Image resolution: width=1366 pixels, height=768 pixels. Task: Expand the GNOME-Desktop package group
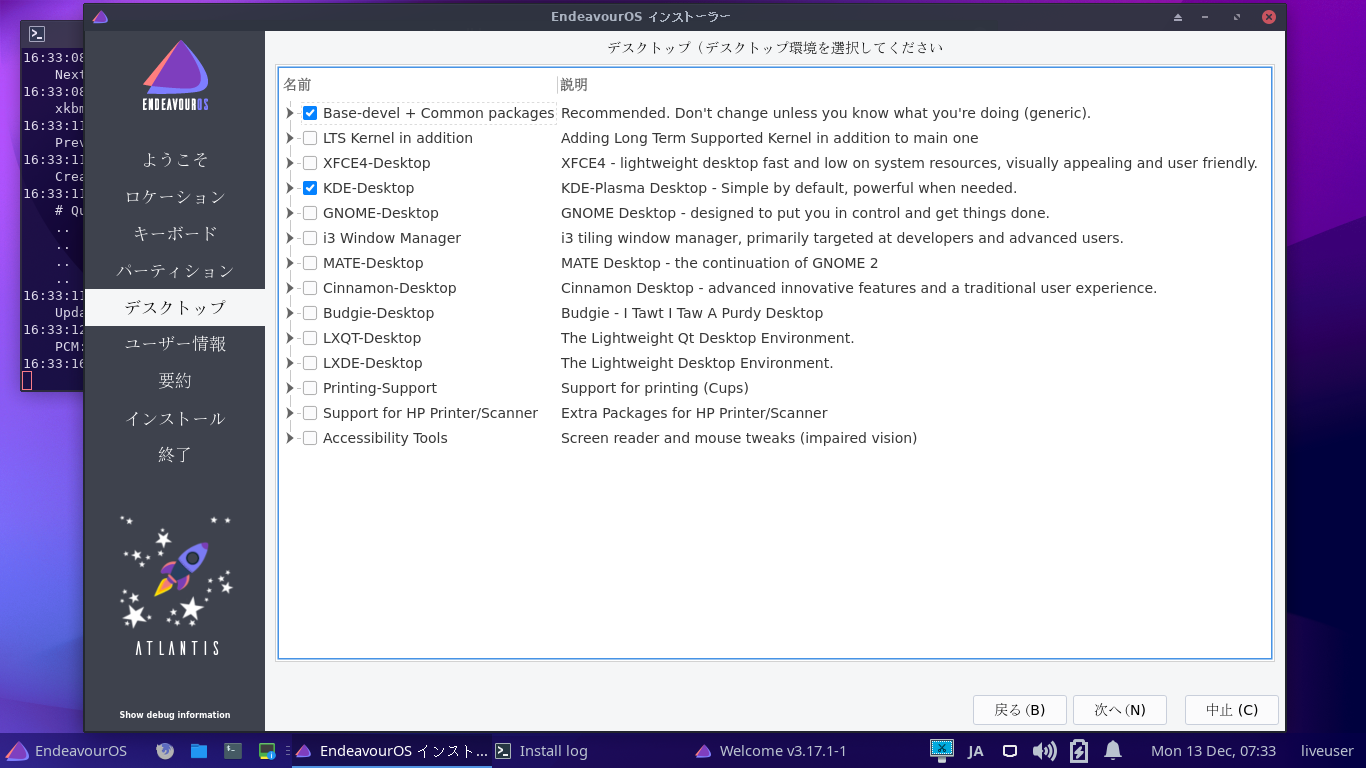tap(290, 213)
